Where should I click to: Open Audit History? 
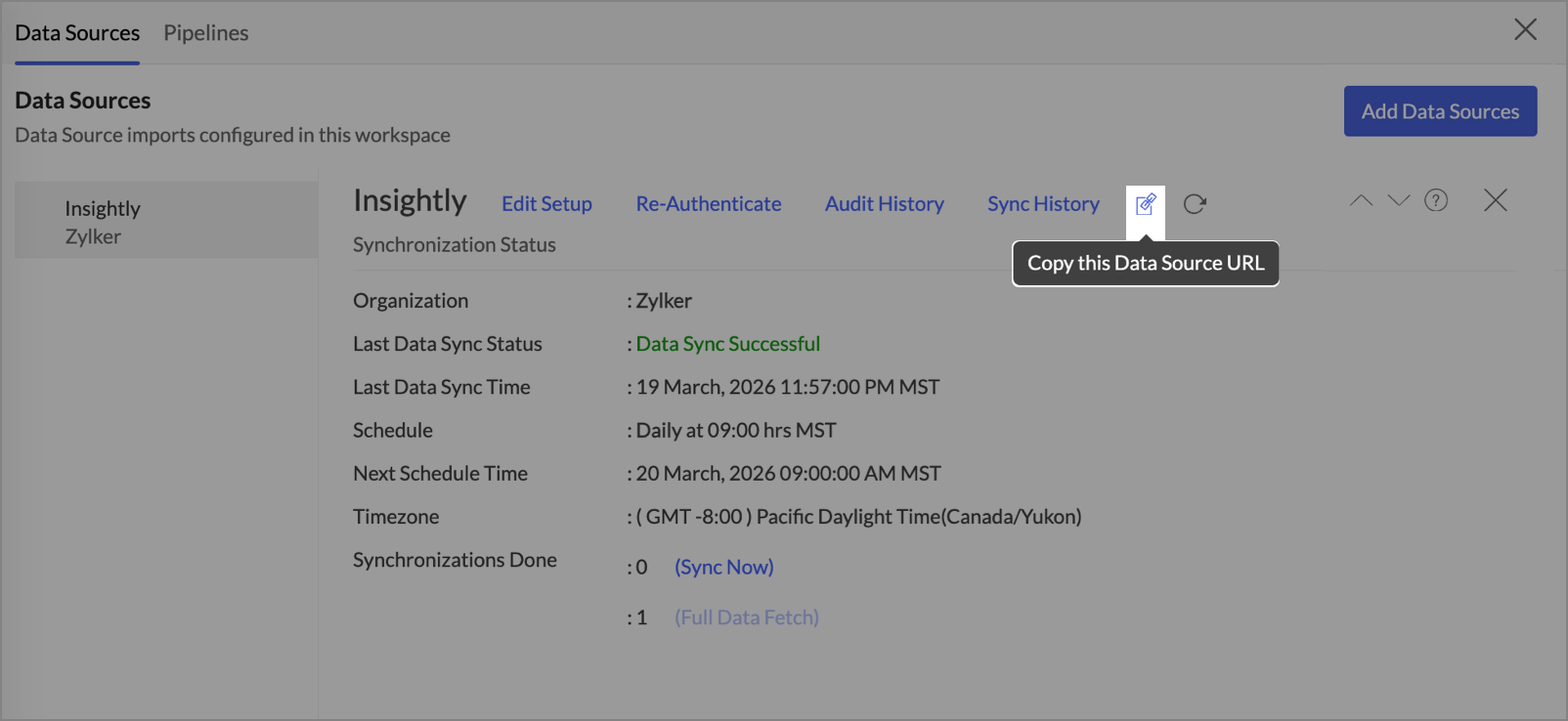coord(884,204)
